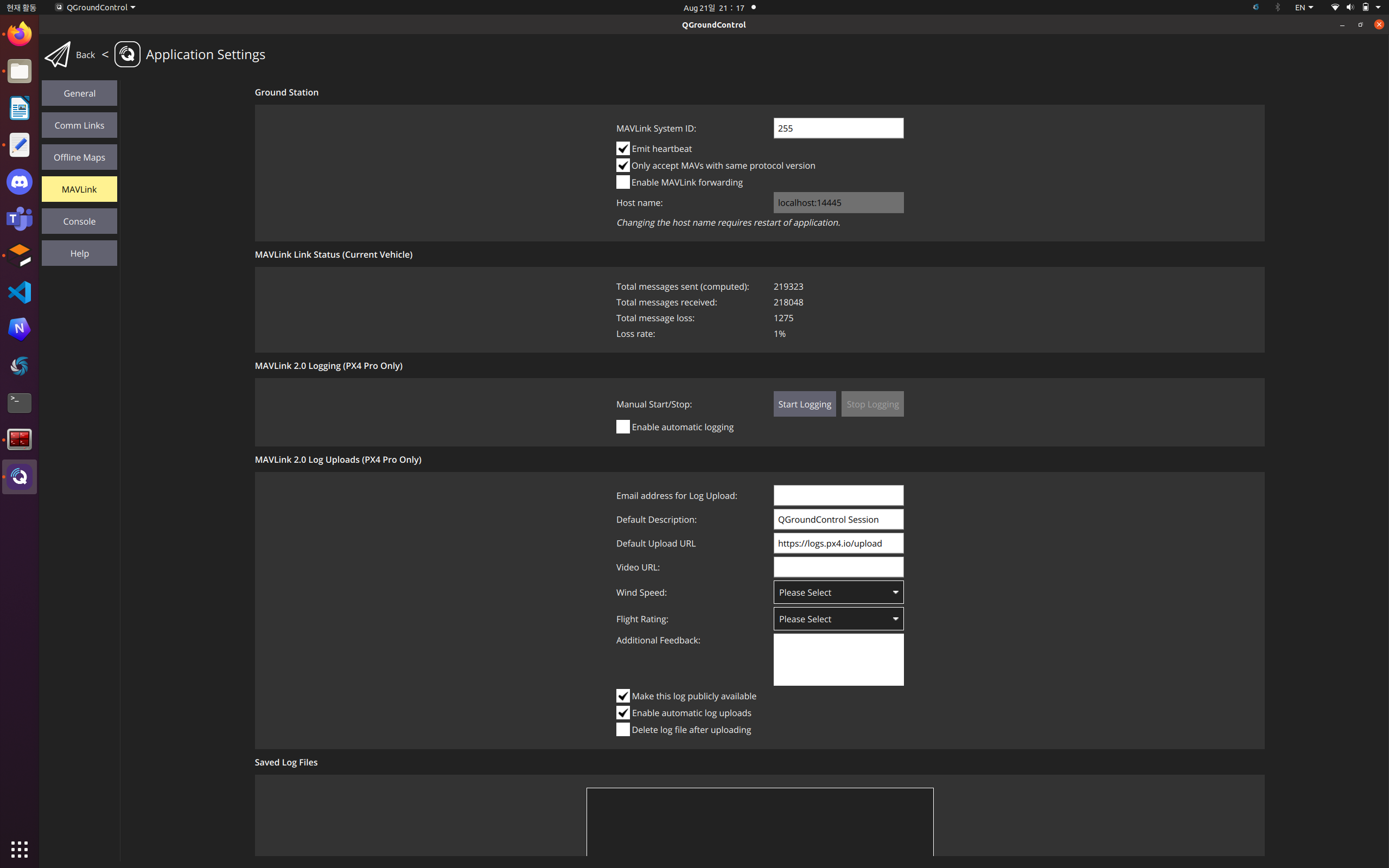Open the Flight Rating dropdown
The width and height of the screenshot is (1389, 868).
[x=839, y=619]
